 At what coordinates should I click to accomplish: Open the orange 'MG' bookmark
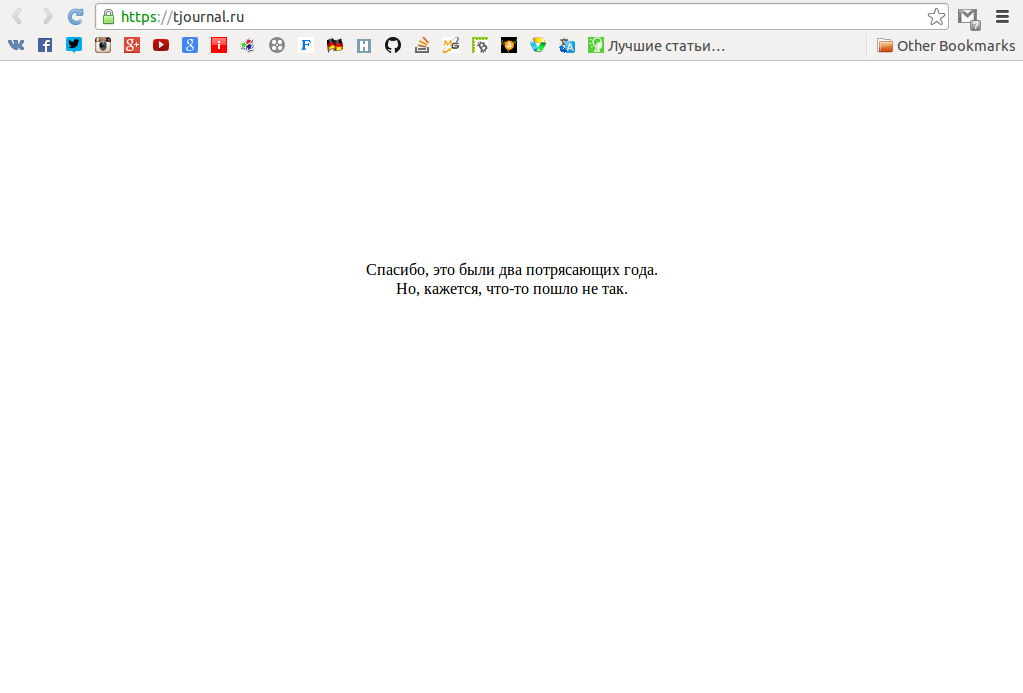click(451, 45)
